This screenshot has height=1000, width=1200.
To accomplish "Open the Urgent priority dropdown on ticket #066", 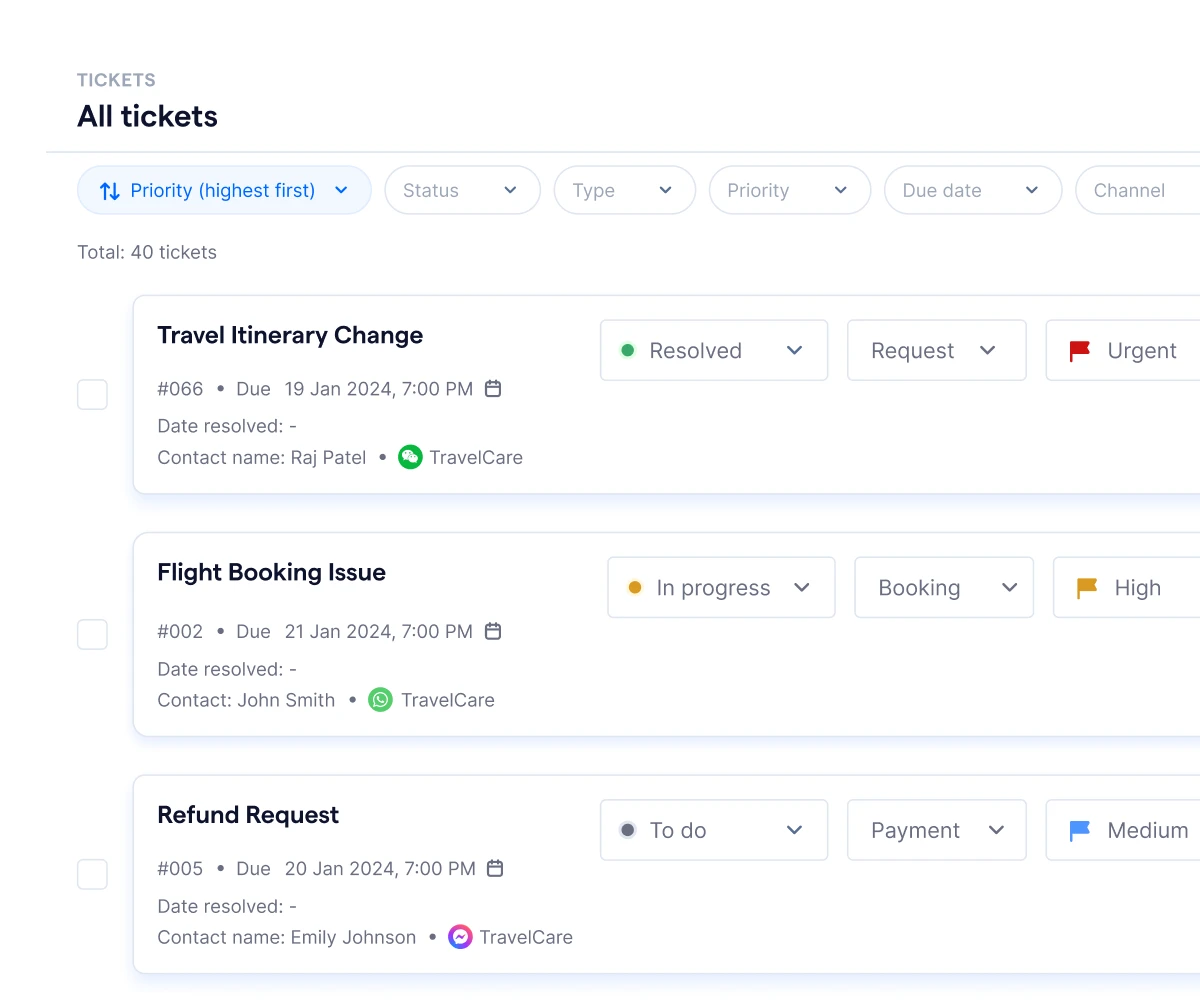I will [1123, 350].
